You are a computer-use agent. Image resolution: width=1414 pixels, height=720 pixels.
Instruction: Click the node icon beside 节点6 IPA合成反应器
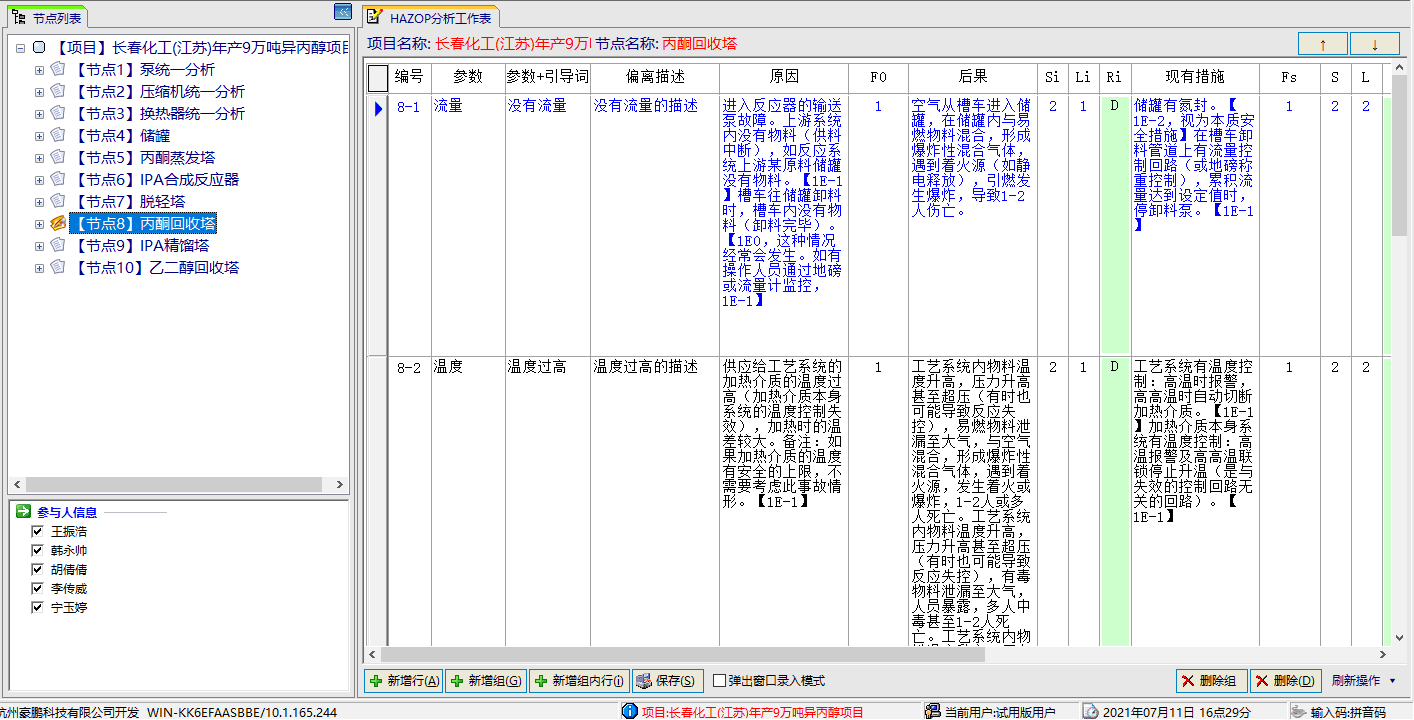58,180
